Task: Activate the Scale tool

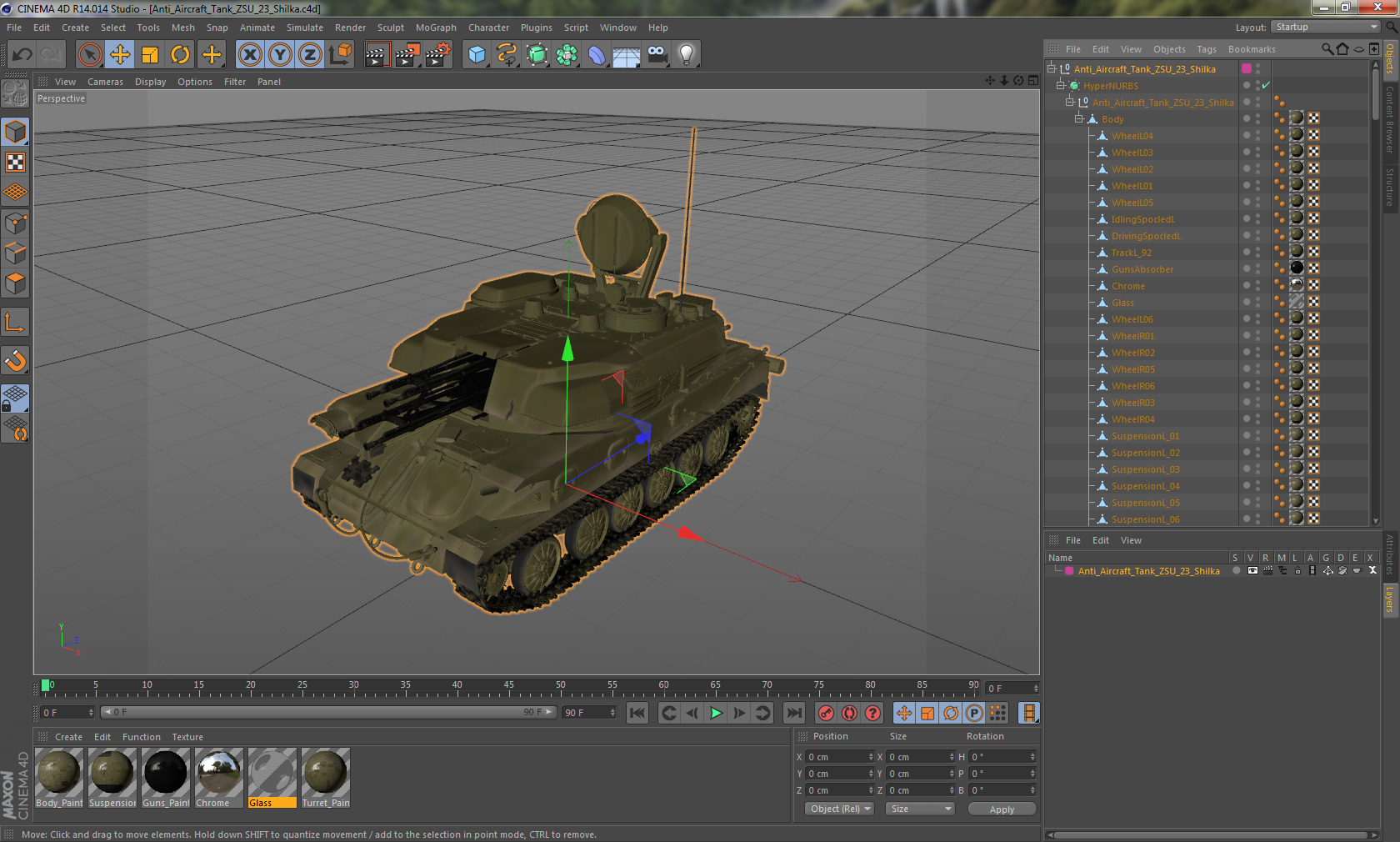Action: tap(150, 55)
